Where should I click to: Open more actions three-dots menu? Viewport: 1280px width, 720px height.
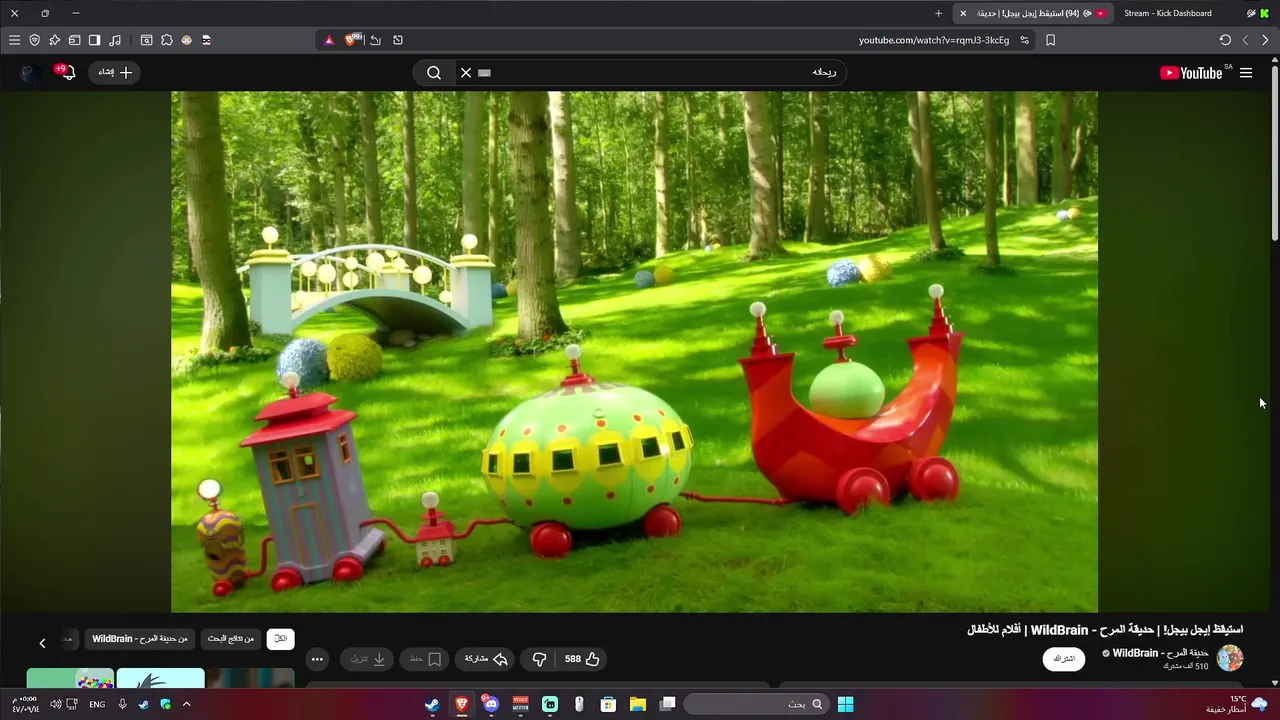point(317,659)
